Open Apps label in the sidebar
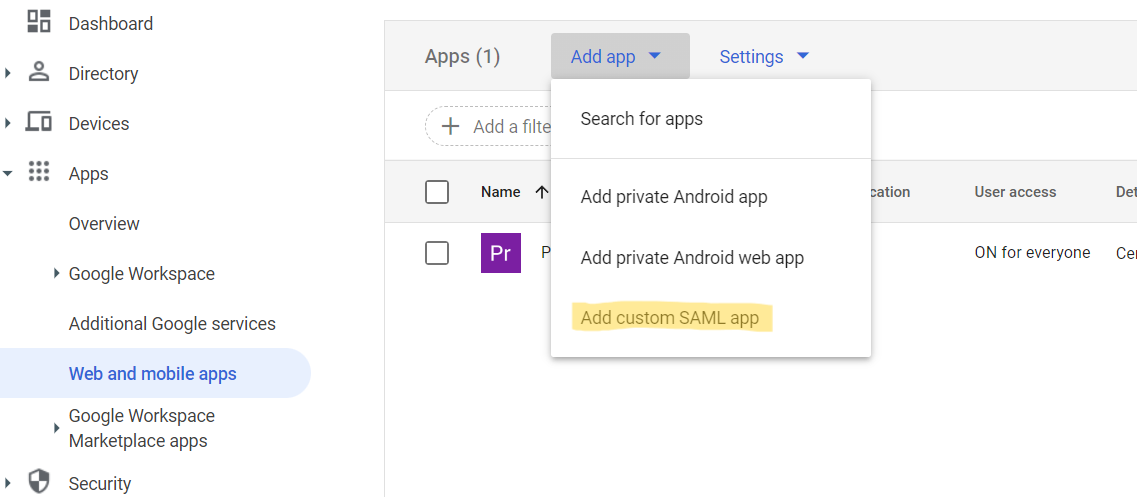 click(x=88, y=173)
